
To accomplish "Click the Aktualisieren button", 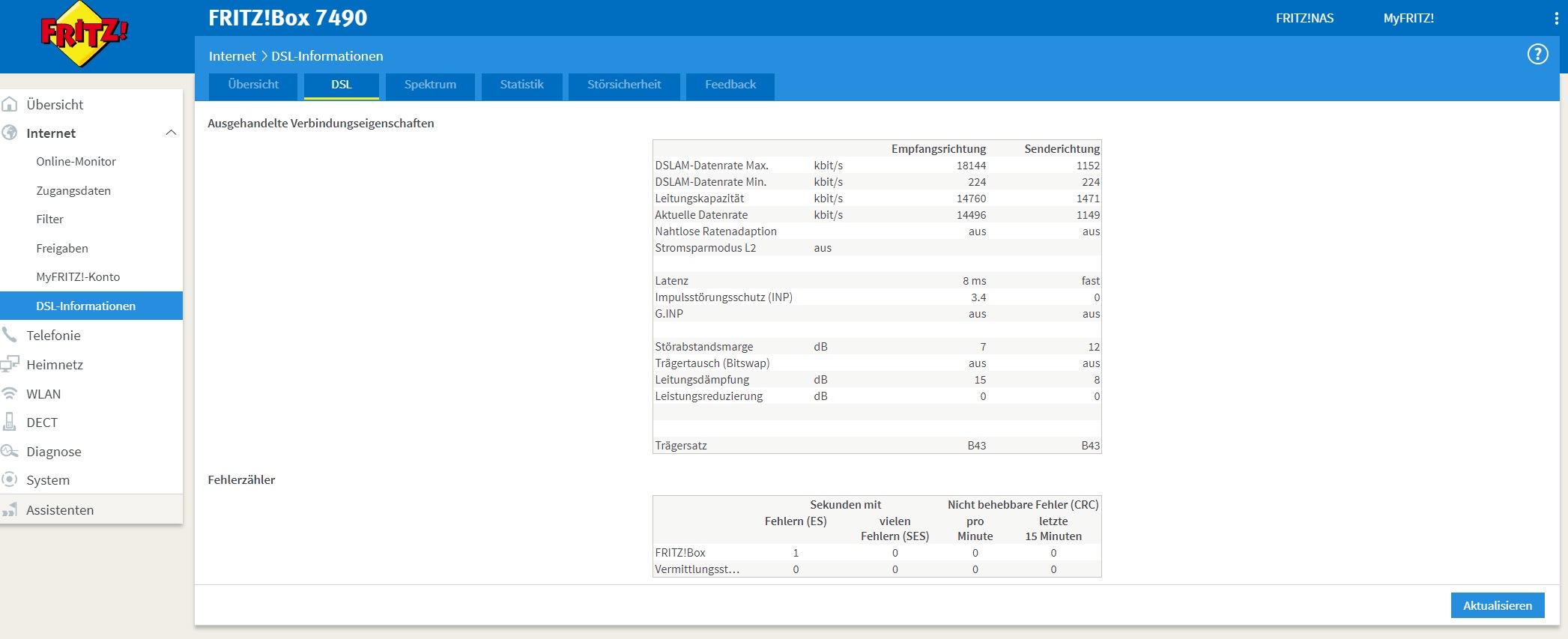I will click(1498, 605).
